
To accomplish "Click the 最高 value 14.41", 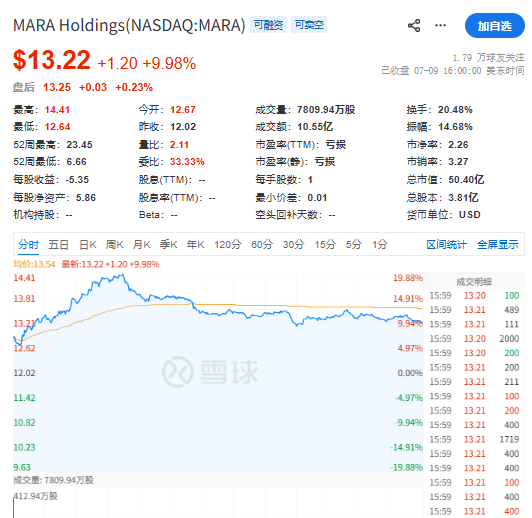I will [57, 110].
